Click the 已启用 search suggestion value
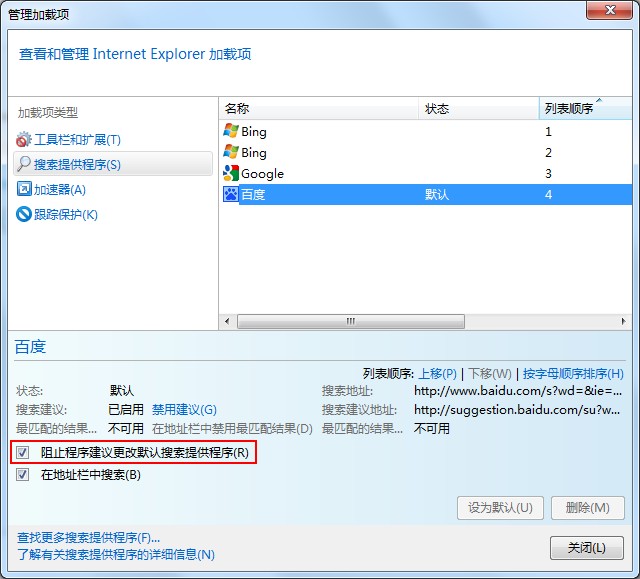Viewport: 640px width, 579px height. click(126, 410)
